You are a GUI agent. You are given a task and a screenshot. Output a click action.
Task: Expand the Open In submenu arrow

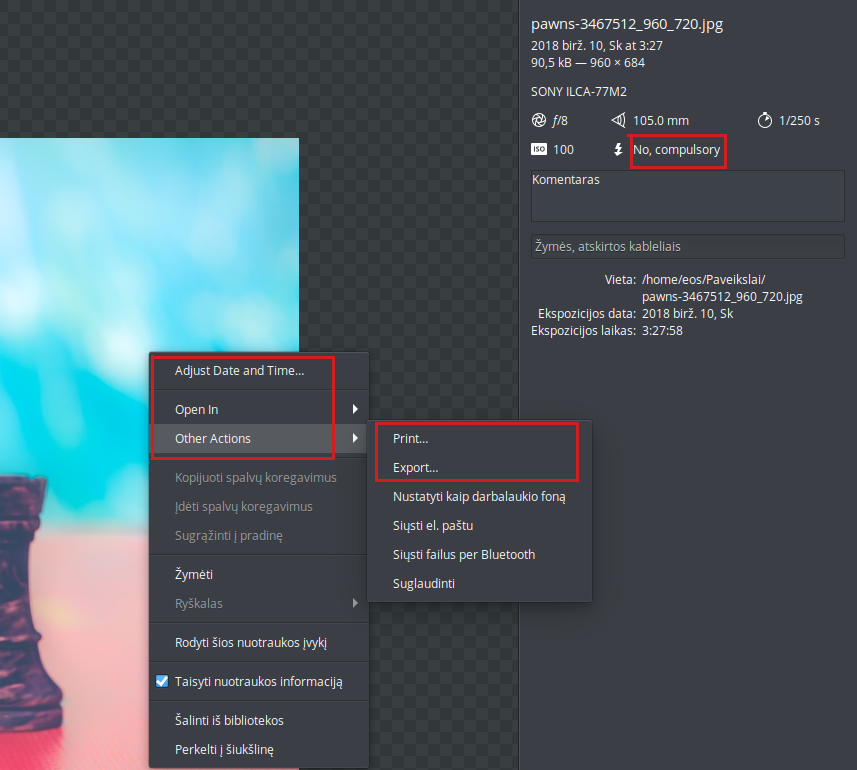[x=355, y=409]
